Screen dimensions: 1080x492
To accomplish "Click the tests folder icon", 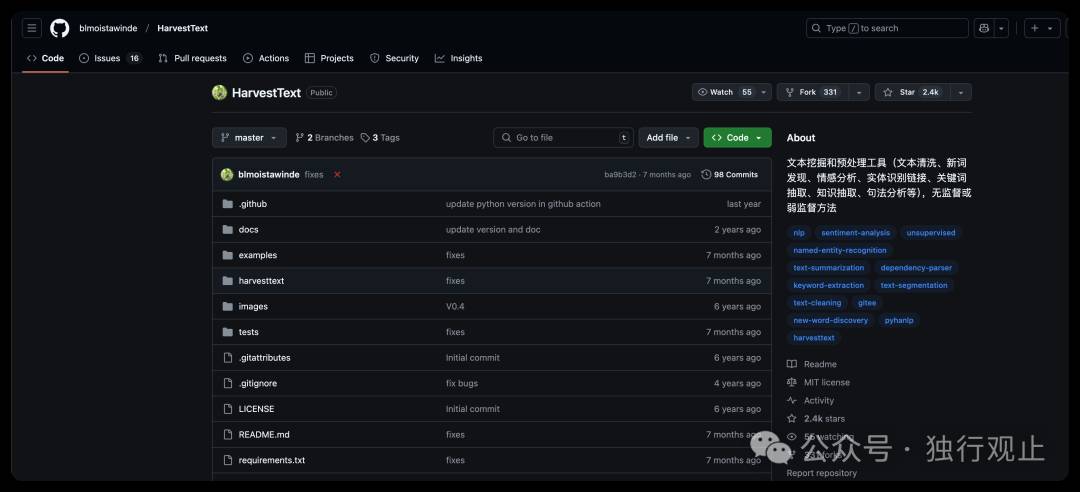I will click(x=228, y=332).
